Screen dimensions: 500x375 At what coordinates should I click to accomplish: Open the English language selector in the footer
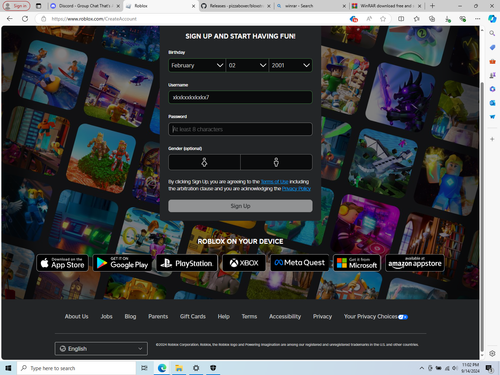(x=101, y=349)
